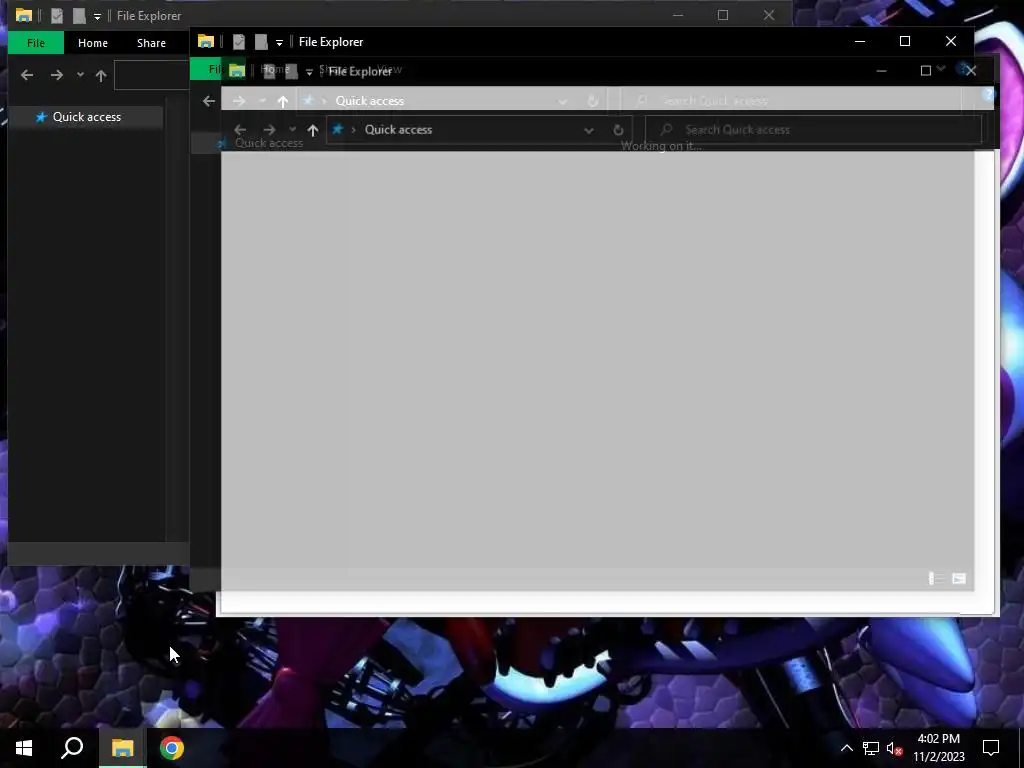Show hidden system tray icons
The width and height of the screenshot is (1024, 768).
pyautogui.click(x=846, y=748)
